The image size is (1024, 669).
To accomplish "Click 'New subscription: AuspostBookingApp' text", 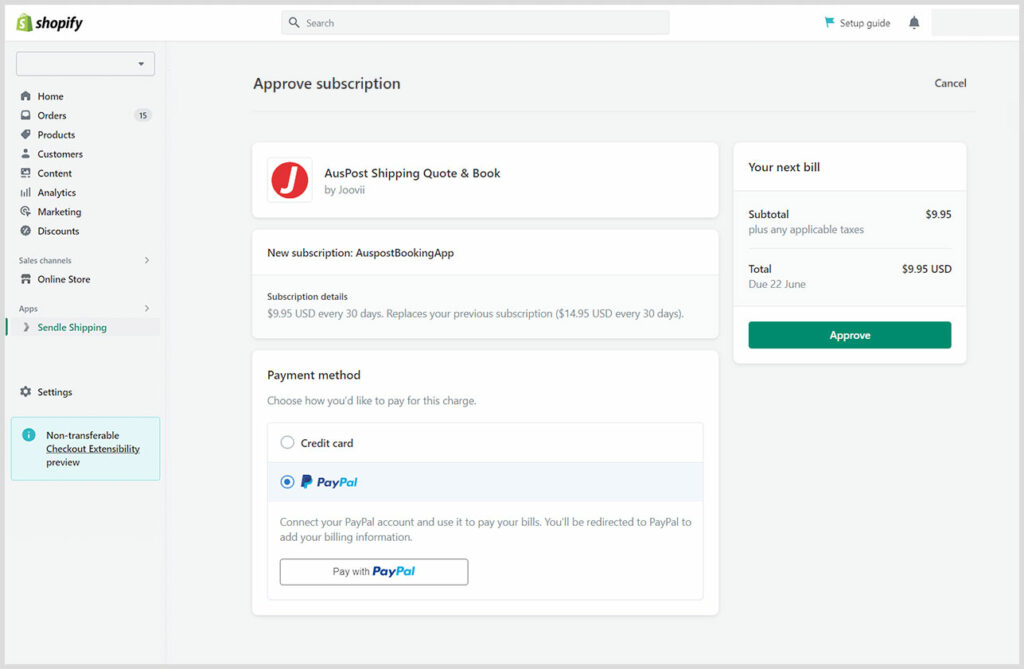I will point(360,253).
